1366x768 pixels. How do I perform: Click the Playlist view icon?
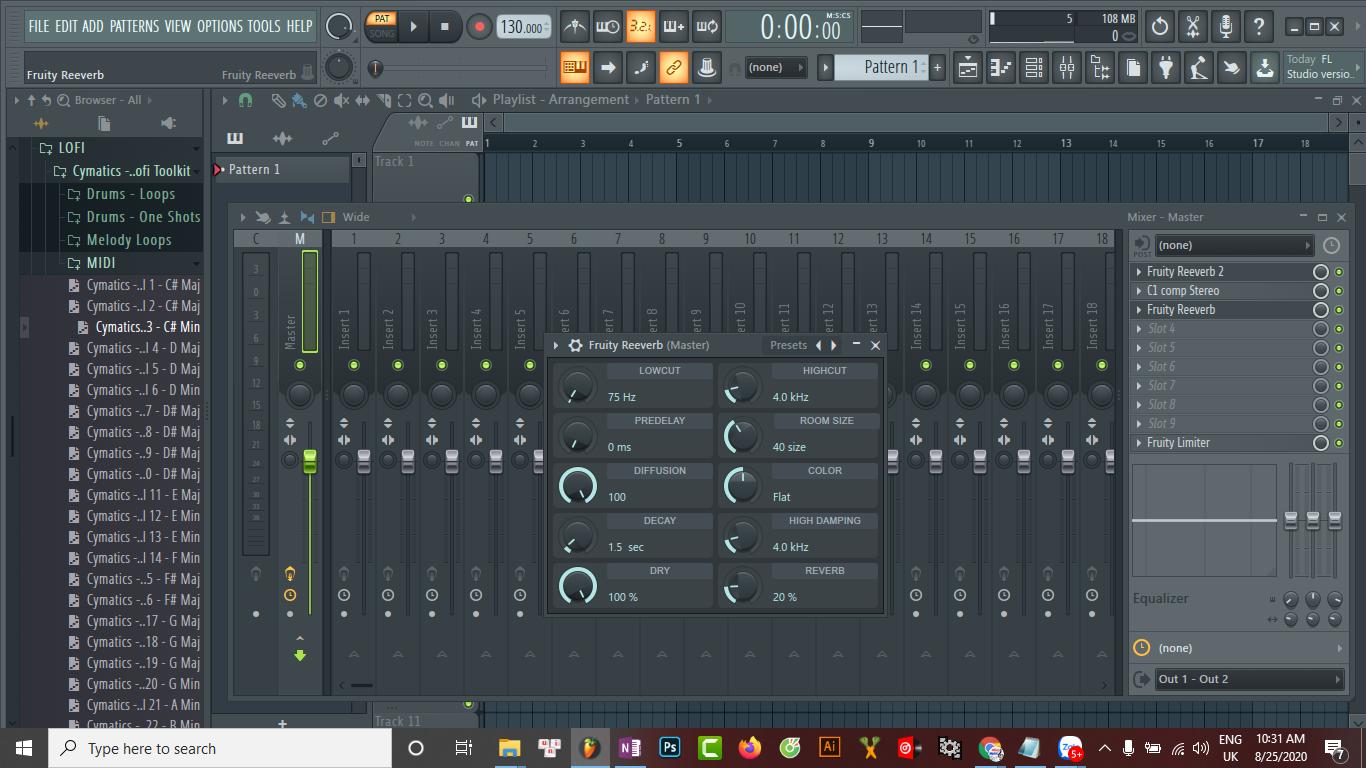[968, 68]
